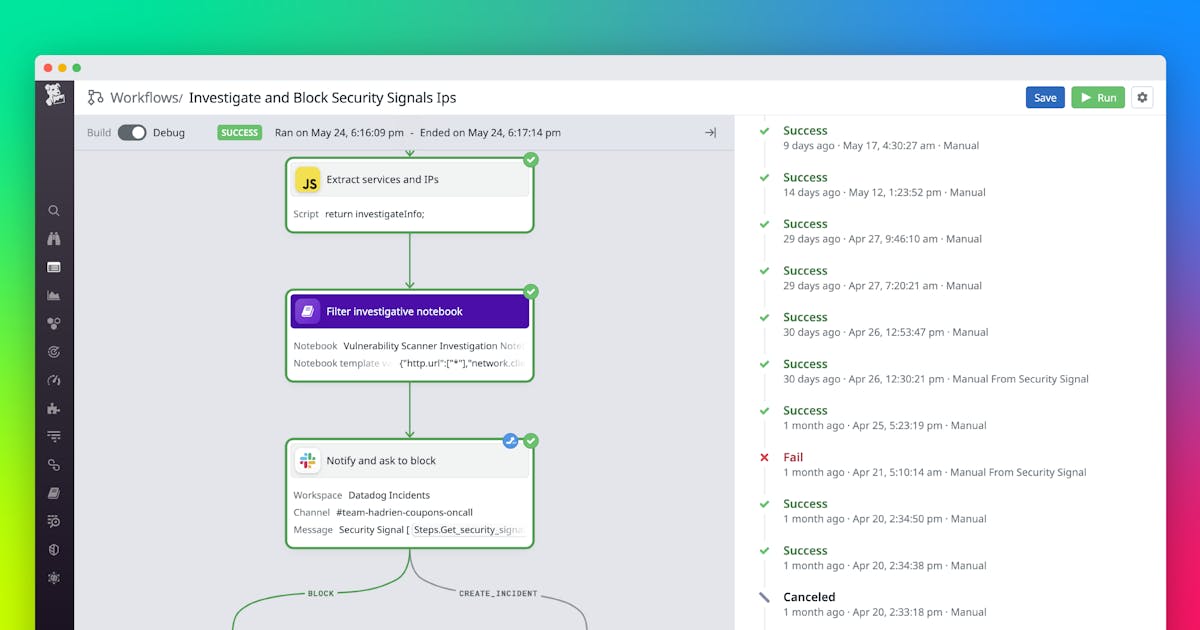1200x630 pixels.
Task: Click green checkmark on Filter investigative notebook
Action: [x=531, y=292]
